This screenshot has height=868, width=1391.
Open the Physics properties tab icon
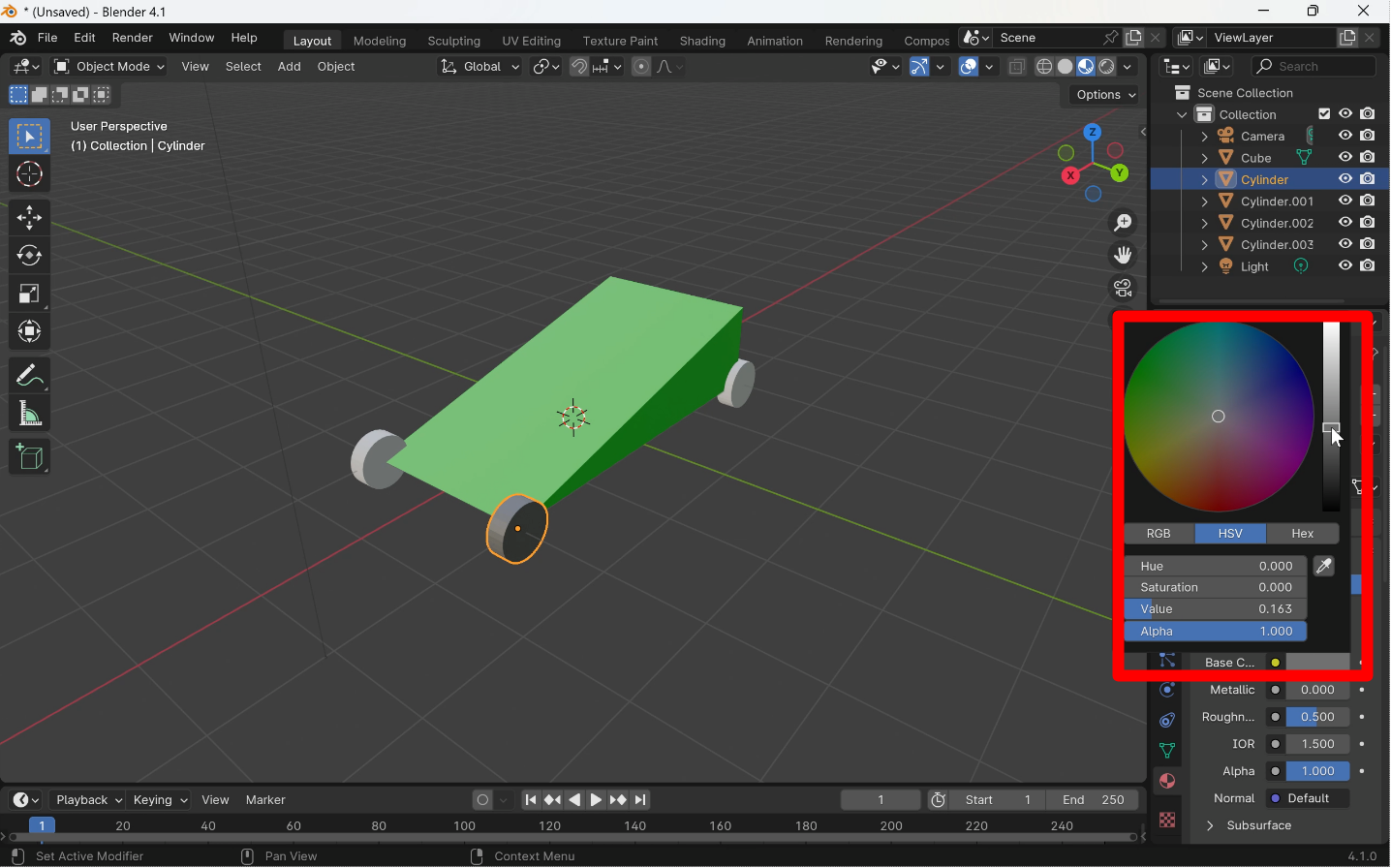[x=1167, y=690]
